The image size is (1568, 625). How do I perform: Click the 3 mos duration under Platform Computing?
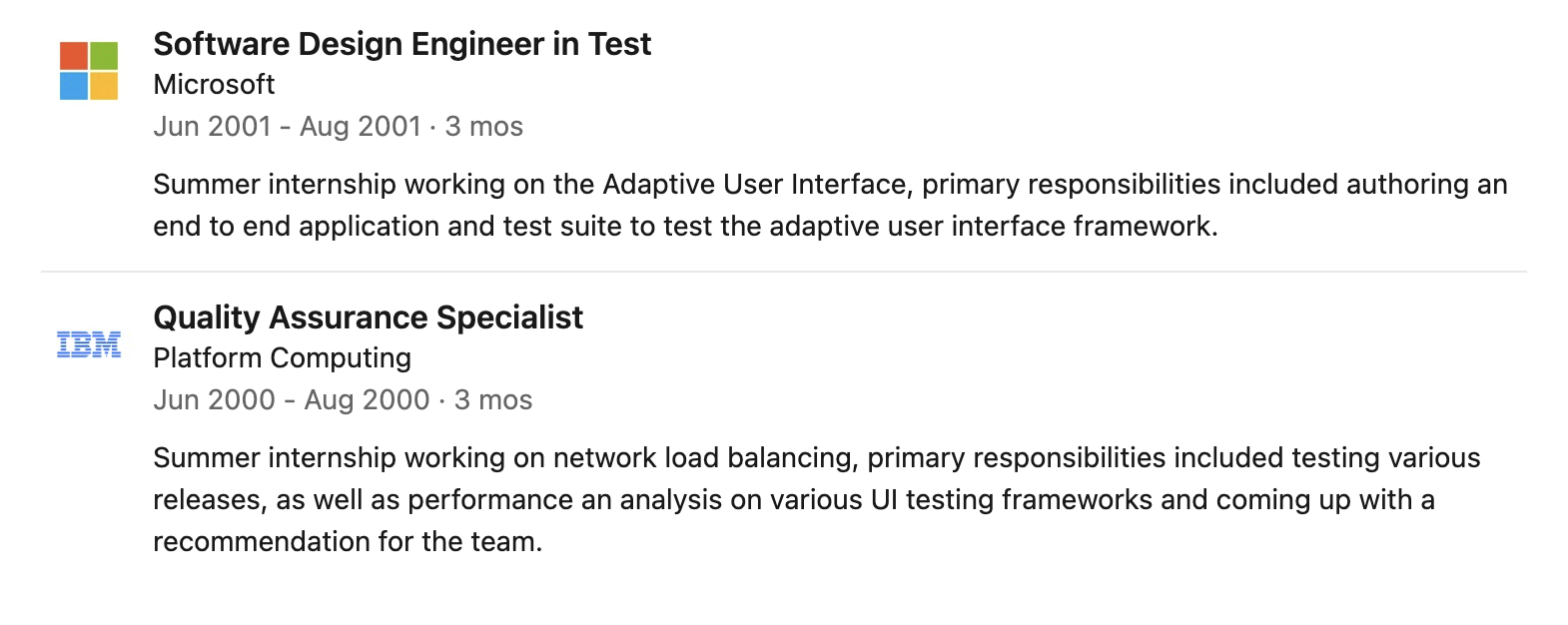(x=493, y=399)
